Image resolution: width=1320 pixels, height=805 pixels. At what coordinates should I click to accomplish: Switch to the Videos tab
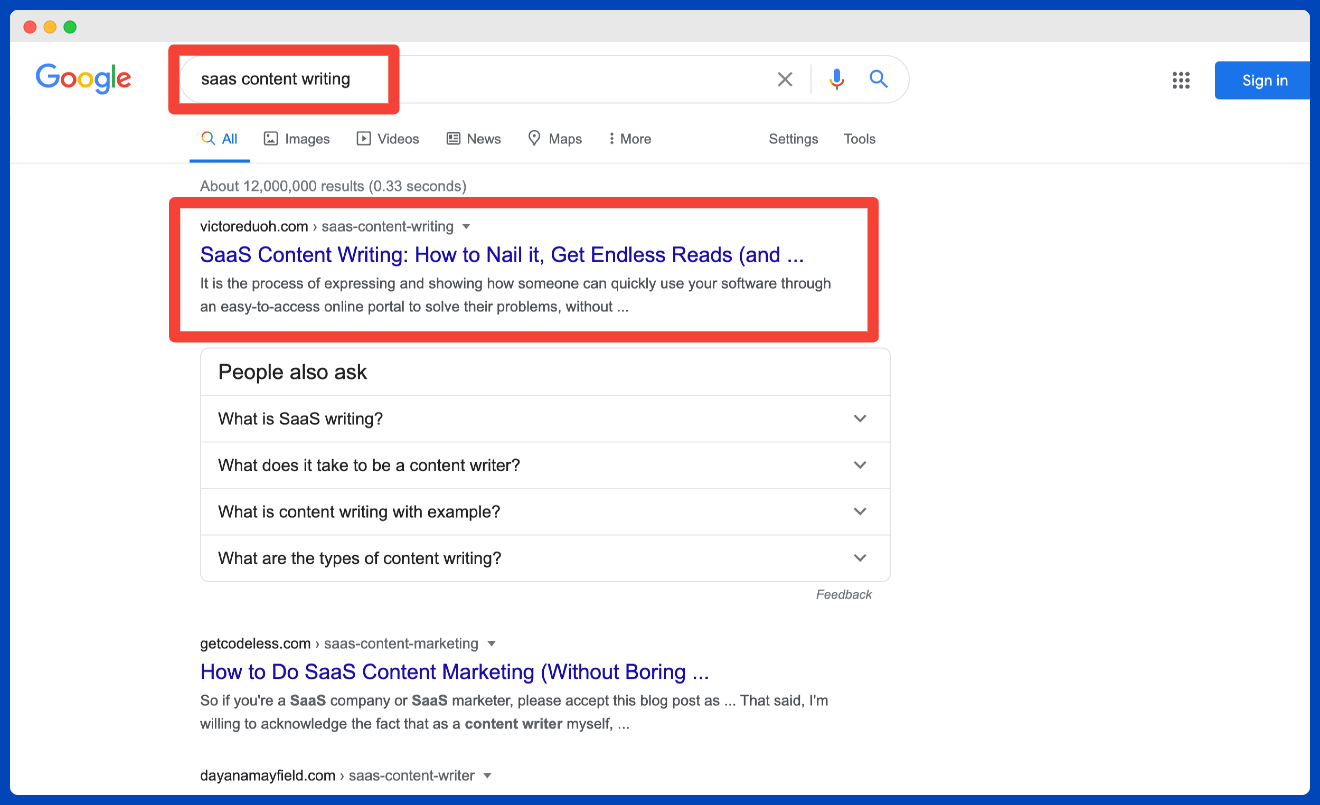tap(388, 139)
